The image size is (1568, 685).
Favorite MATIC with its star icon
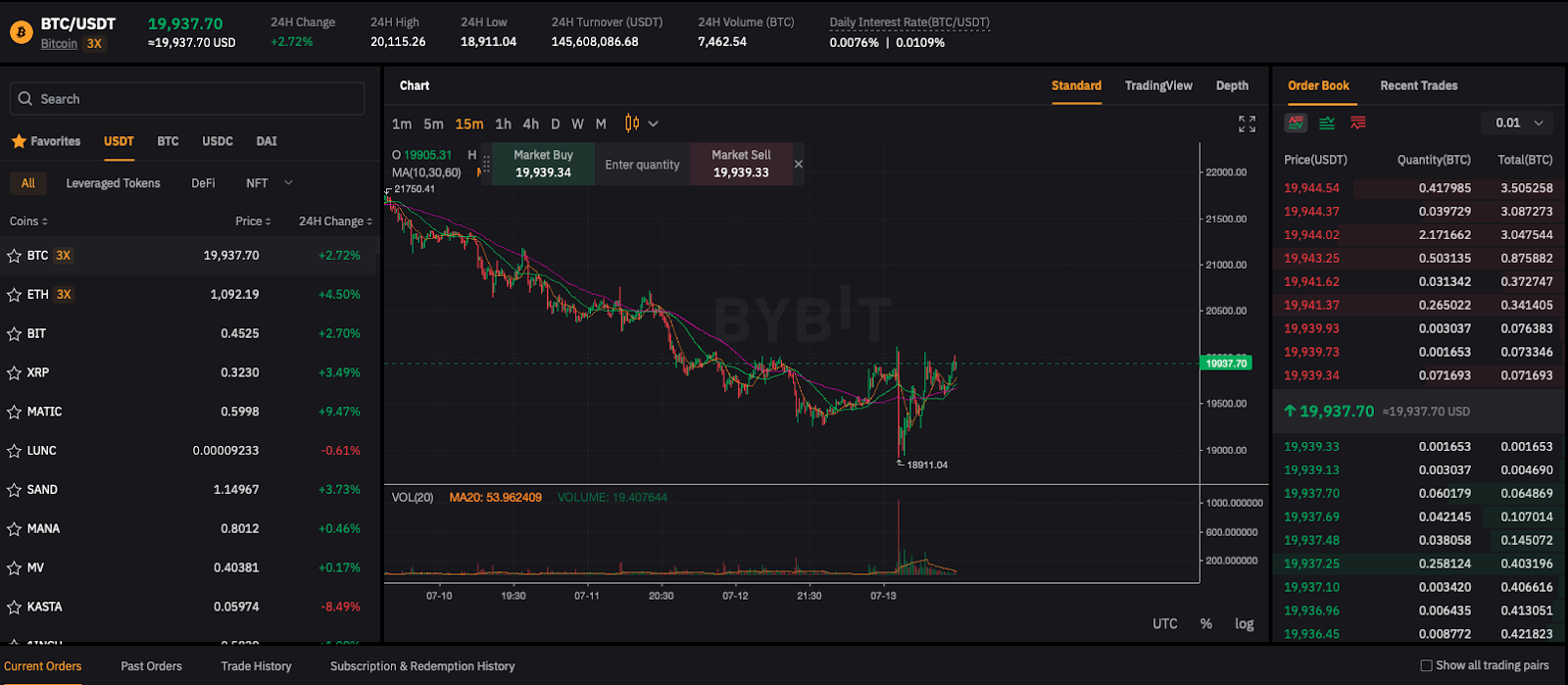click(x=14, y=413)
